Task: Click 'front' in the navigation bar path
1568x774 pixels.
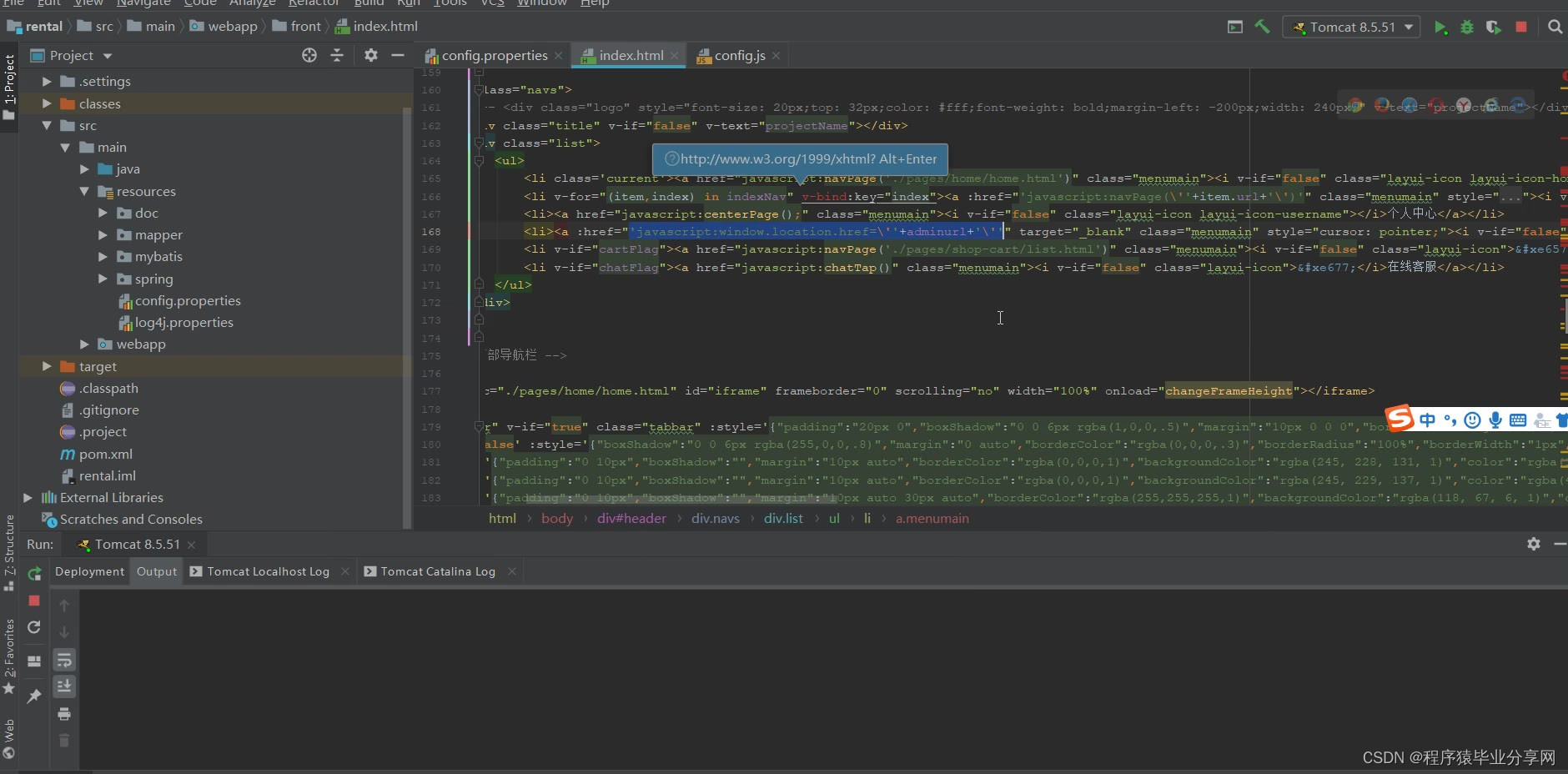Action: [x=305, y=27]
